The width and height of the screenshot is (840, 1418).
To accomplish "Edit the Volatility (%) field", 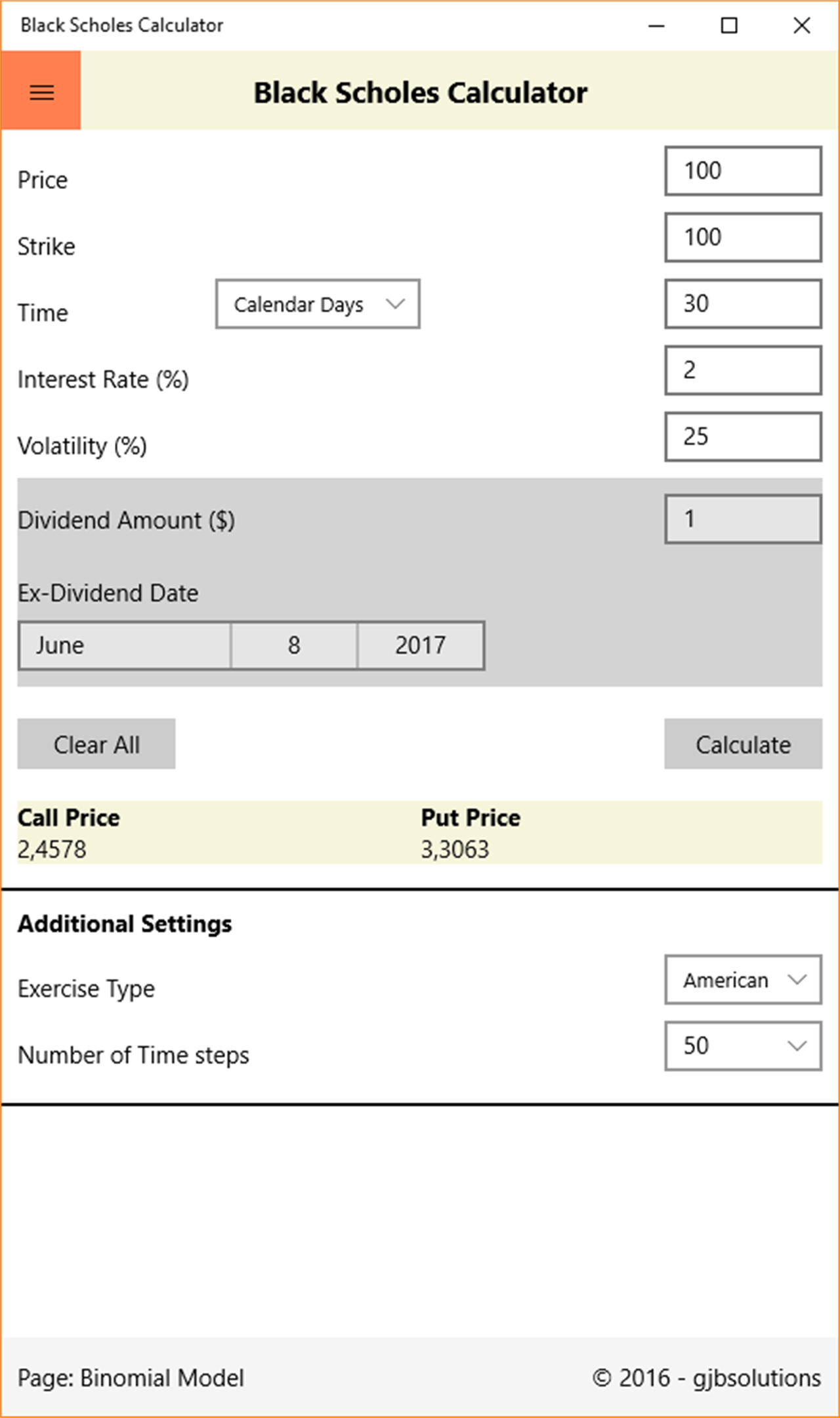I will tap(743, 437).
